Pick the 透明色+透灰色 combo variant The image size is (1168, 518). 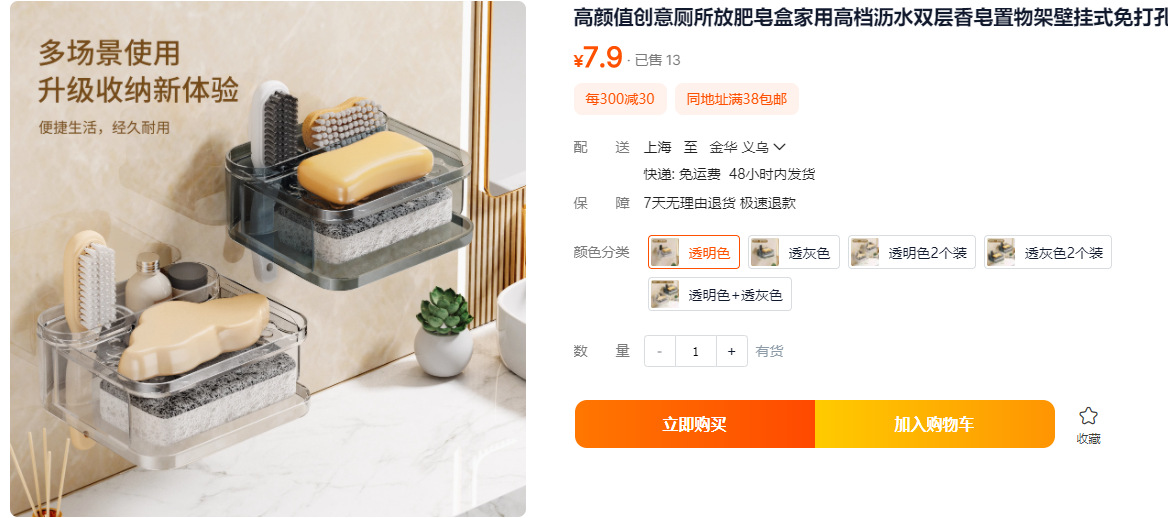coord(720,294)
